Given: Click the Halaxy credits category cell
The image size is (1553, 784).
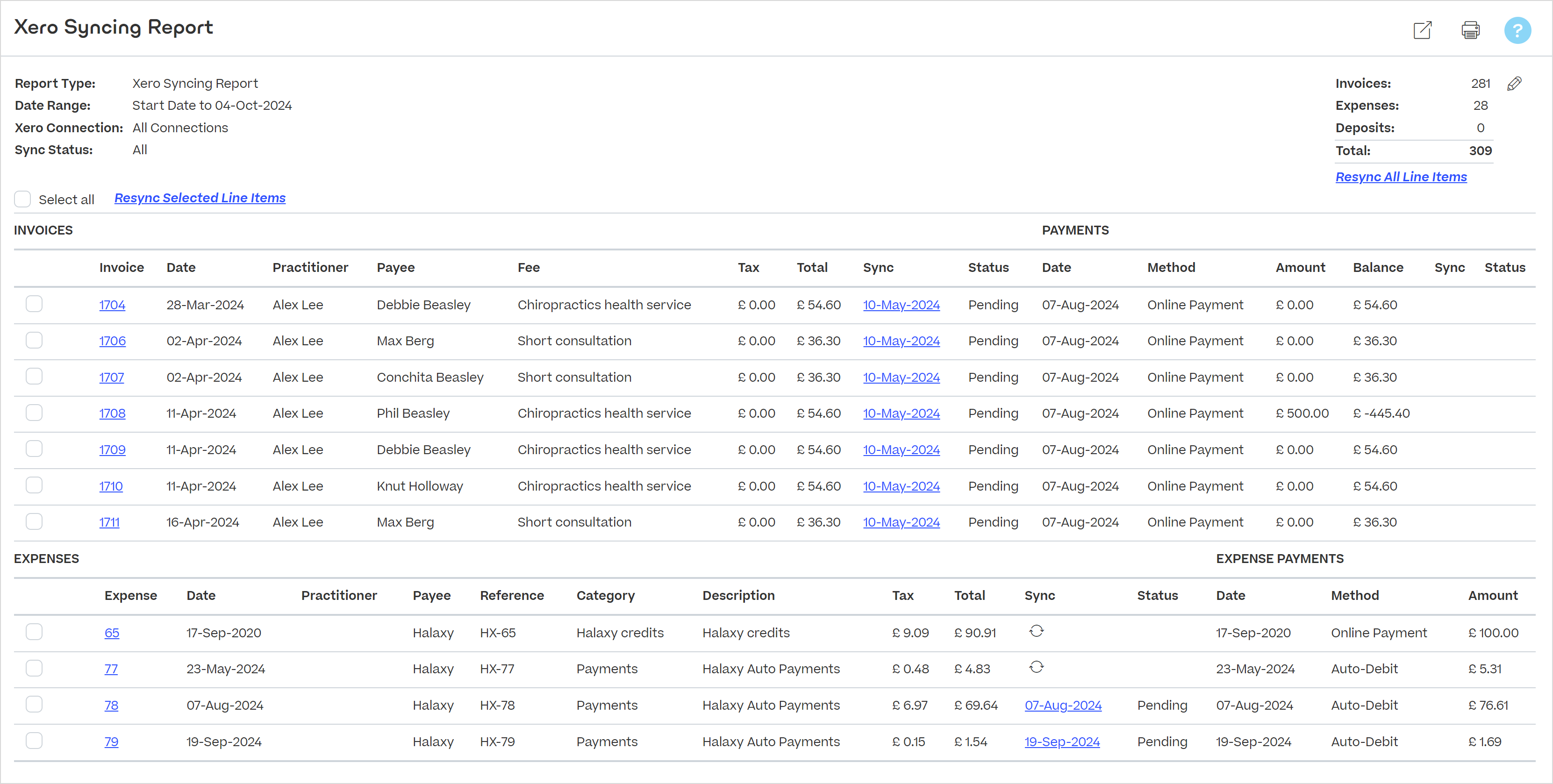Looking at the screenshot, I should [620, 633].
